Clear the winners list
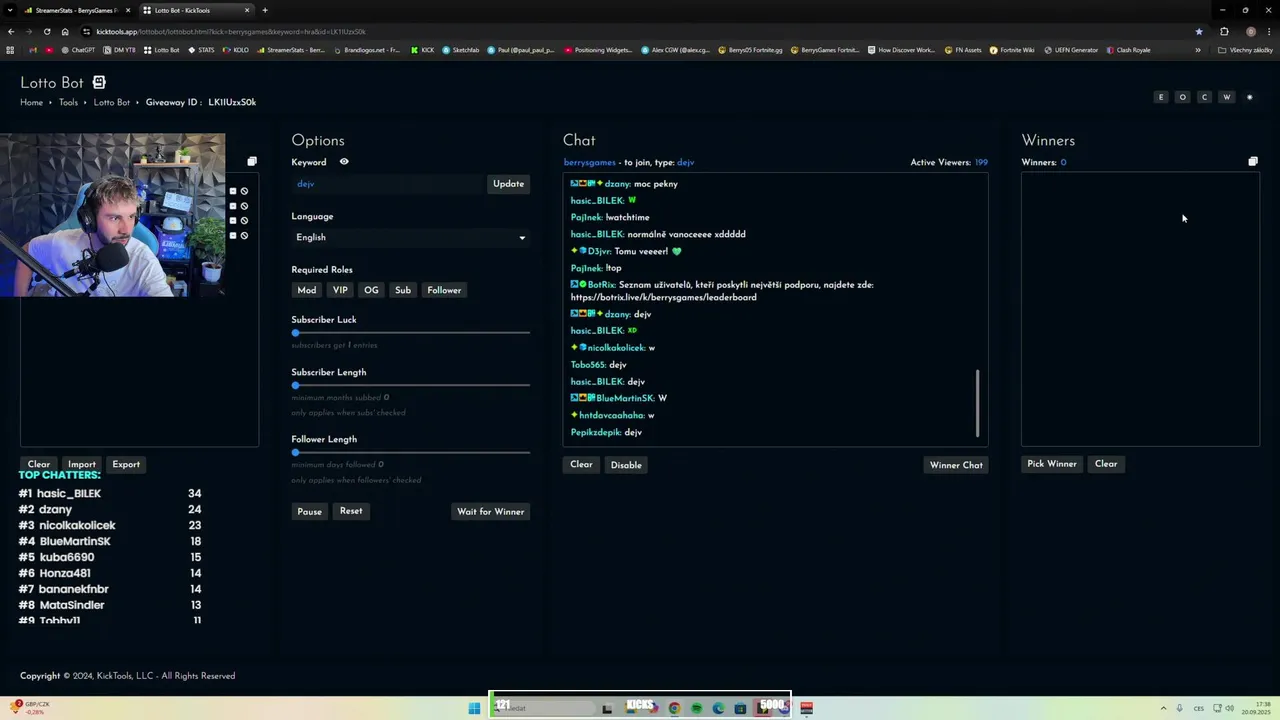 (1106, 464)
